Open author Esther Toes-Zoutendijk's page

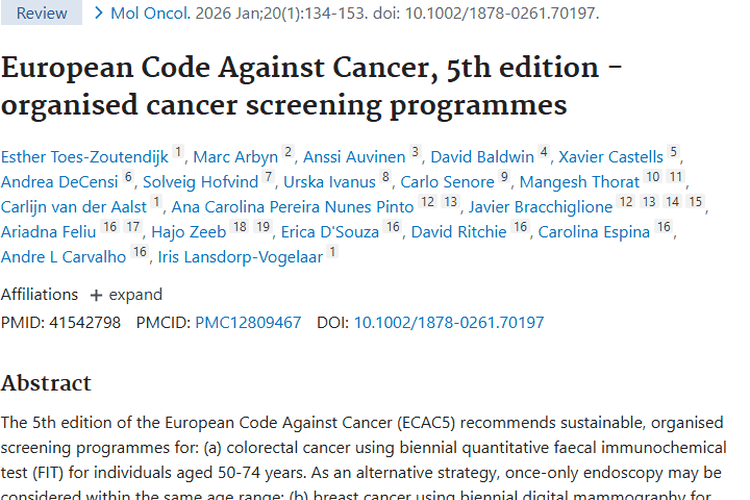coord(84,157)
